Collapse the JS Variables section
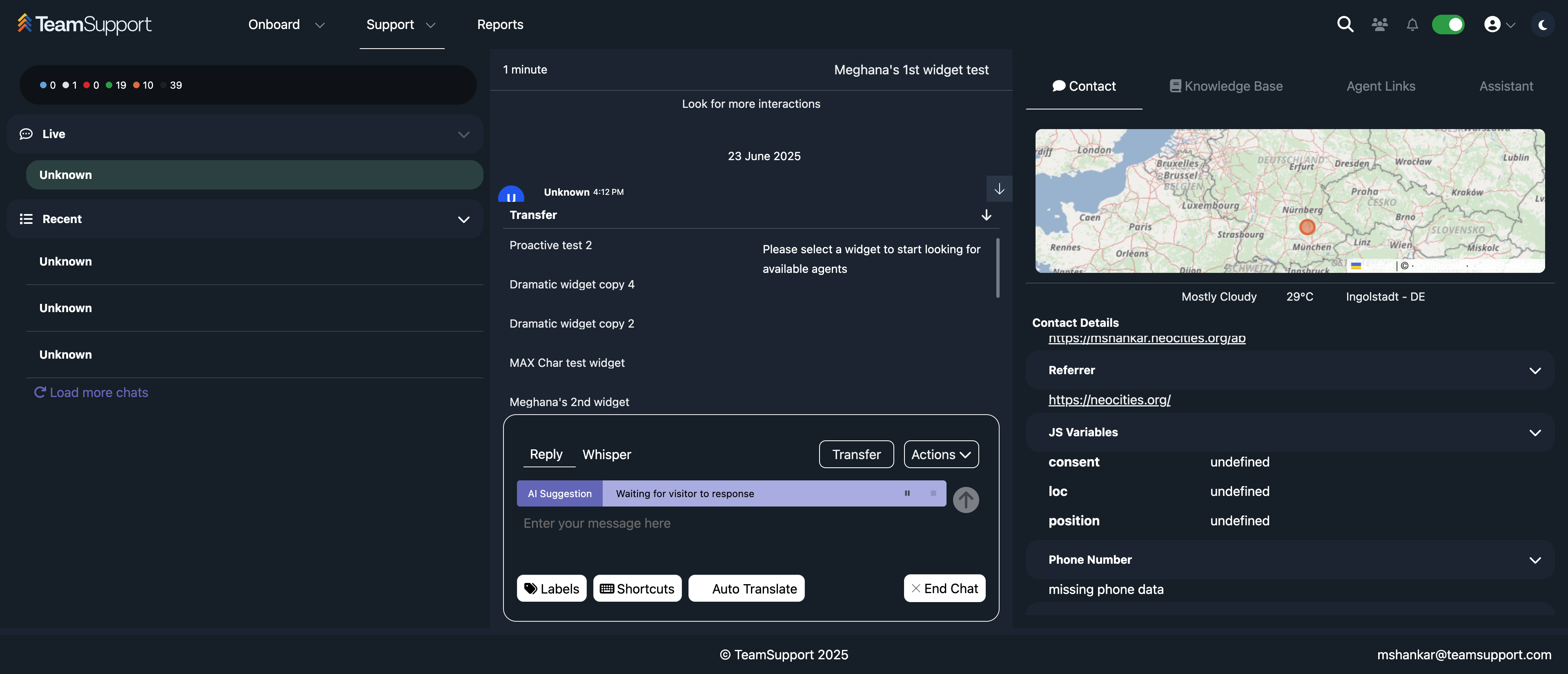 click(1535, 432)
